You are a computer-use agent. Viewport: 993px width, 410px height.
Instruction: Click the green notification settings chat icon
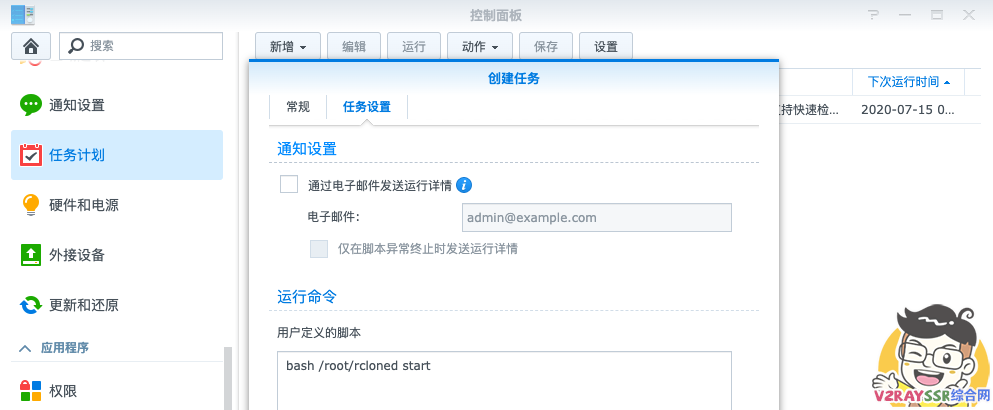pyautogui.click(x=31, y=105)
